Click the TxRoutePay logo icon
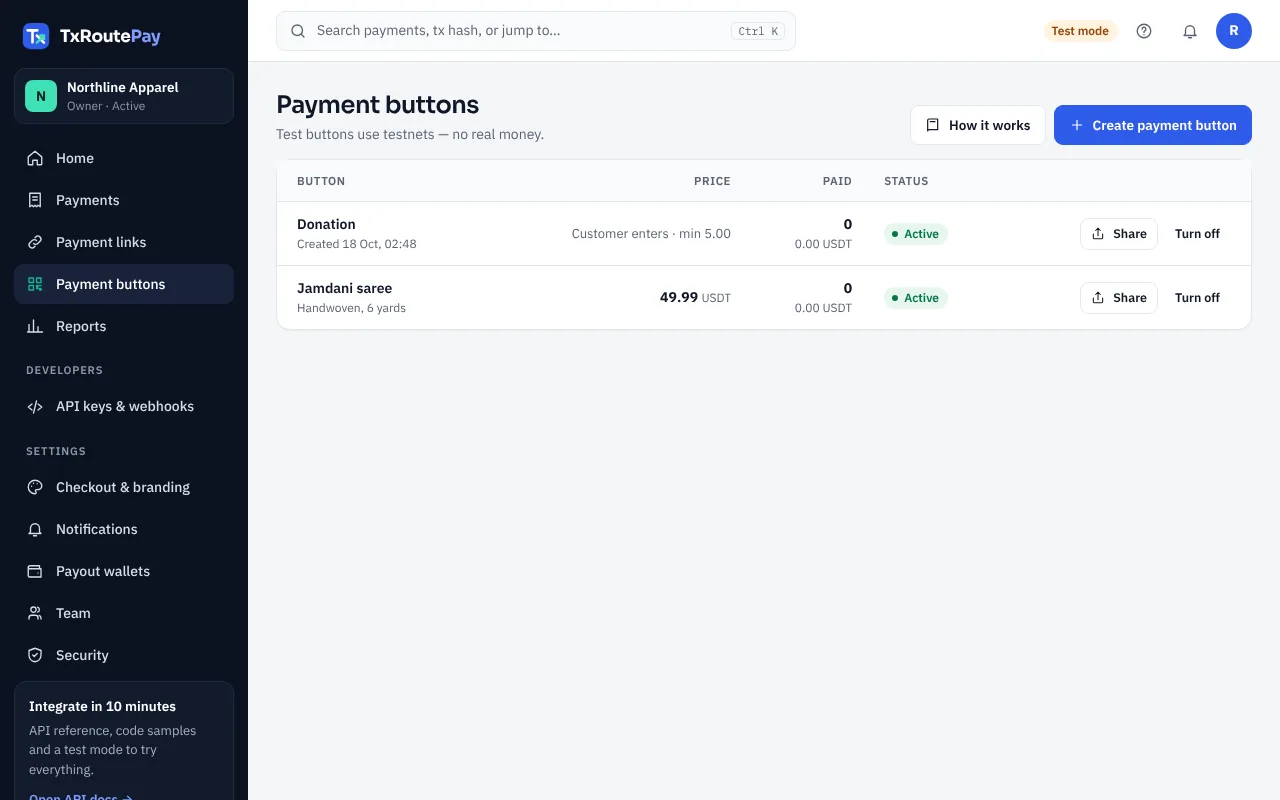 click(x=36, y=36)
